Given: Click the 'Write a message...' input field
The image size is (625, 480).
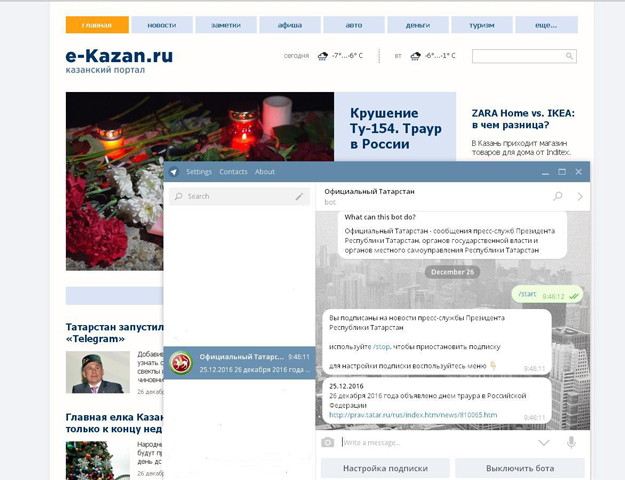Looking at the screenshot, I should (430, 442).
